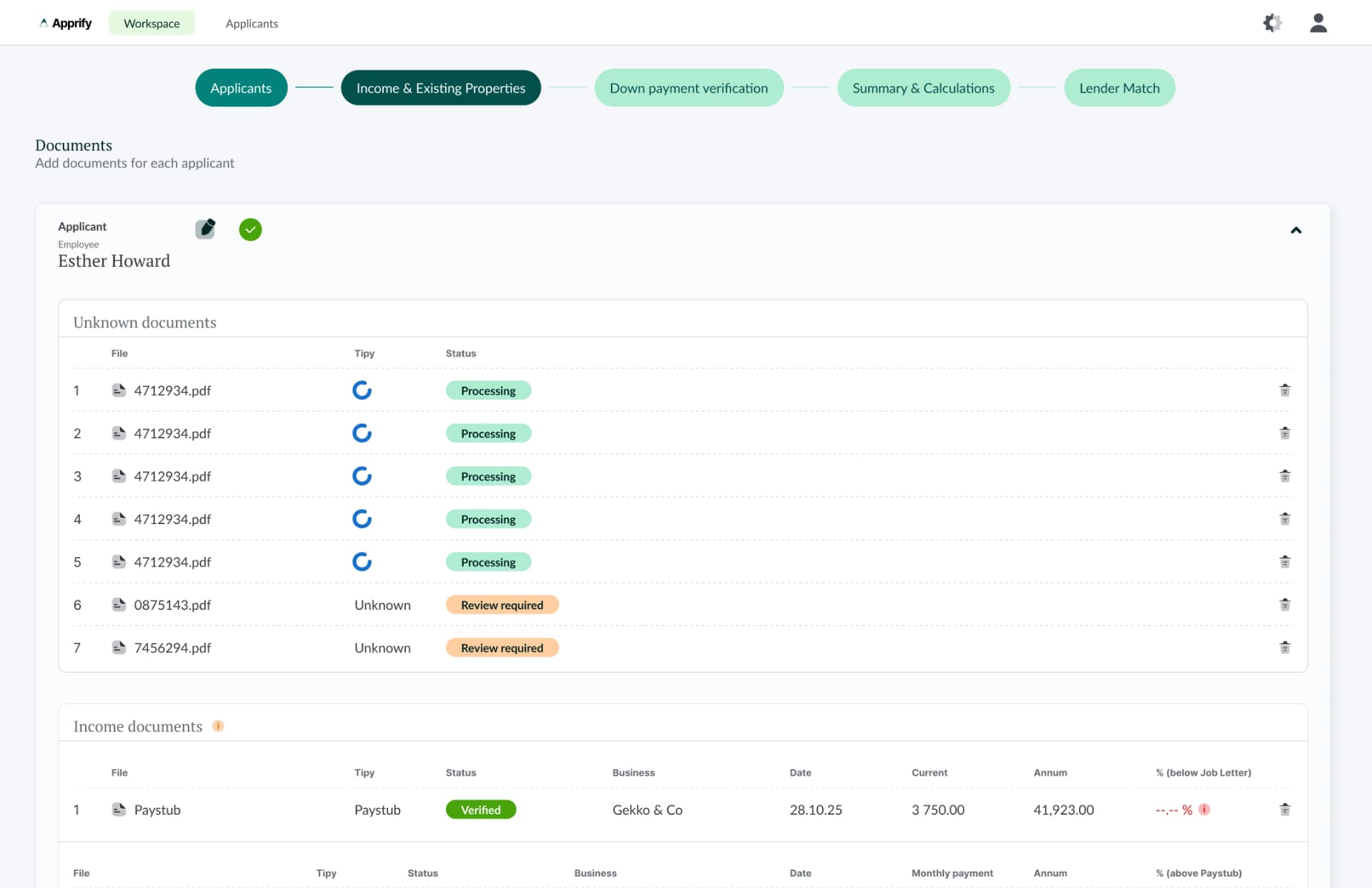Click the Unknown documents heading

(x=144, y=322)
